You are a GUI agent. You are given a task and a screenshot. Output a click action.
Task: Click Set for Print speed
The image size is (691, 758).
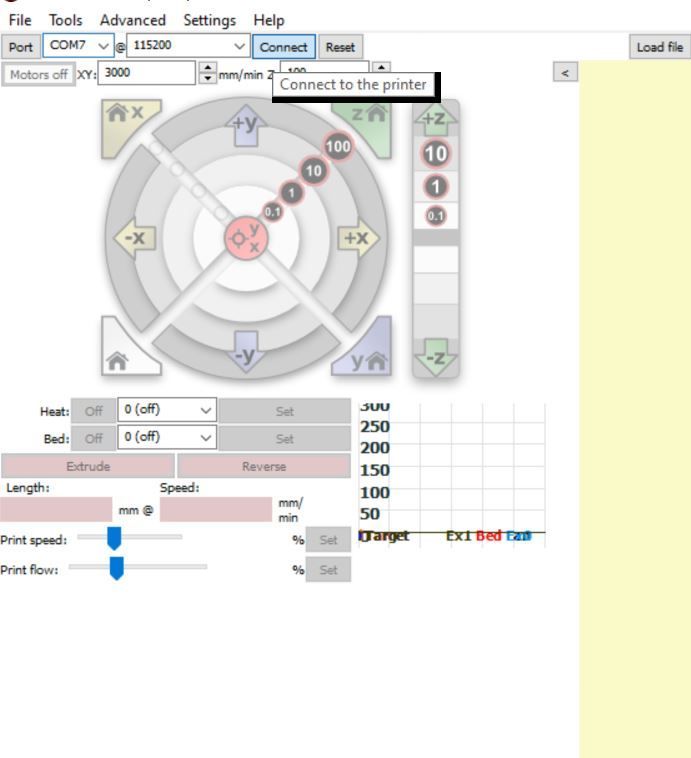click(x=328, y=539)
